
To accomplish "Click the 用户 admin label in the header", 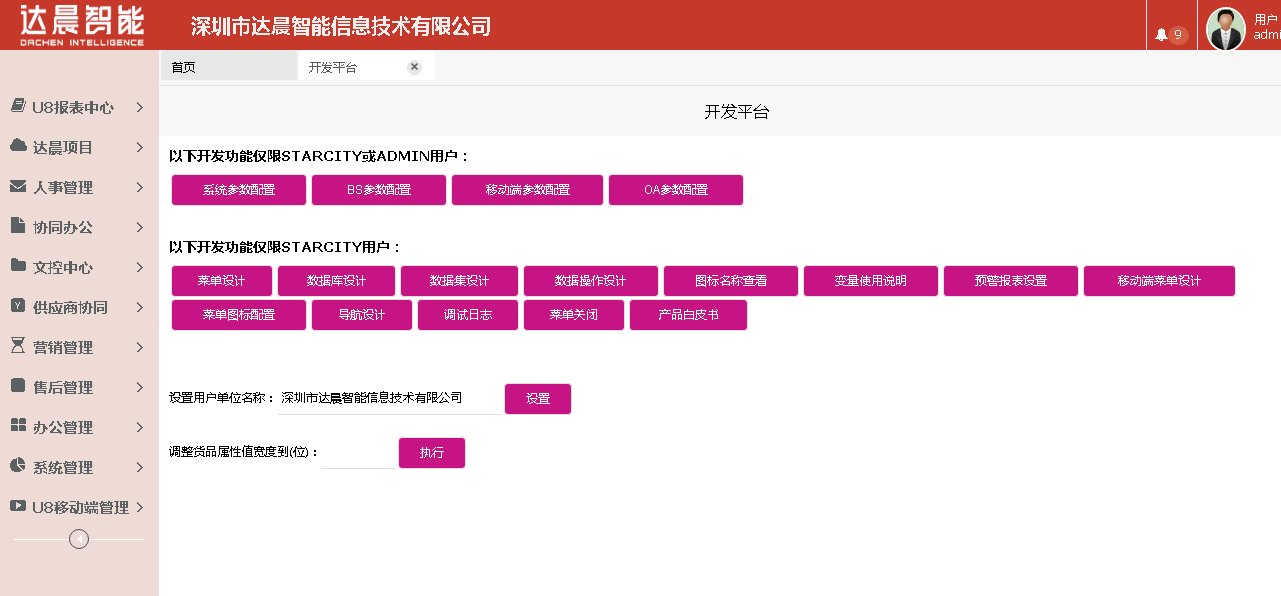I will coord(1267,27).
